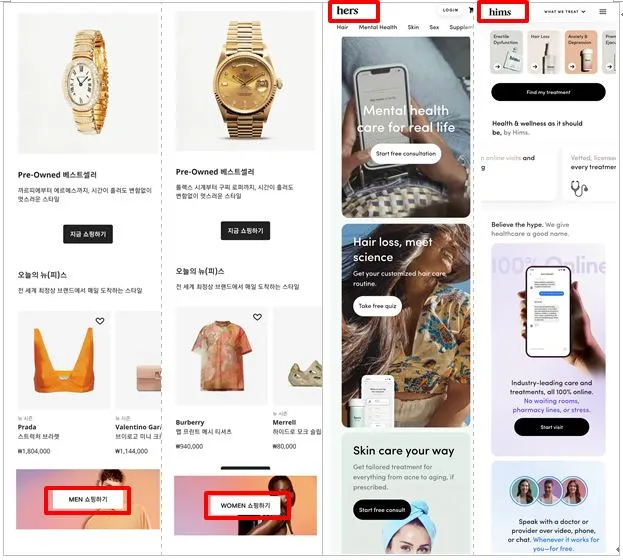Image resolution: width=623 pixels, height=560 pixels.
Task: Click the Find my treatment button
Action: coord(548,92)
